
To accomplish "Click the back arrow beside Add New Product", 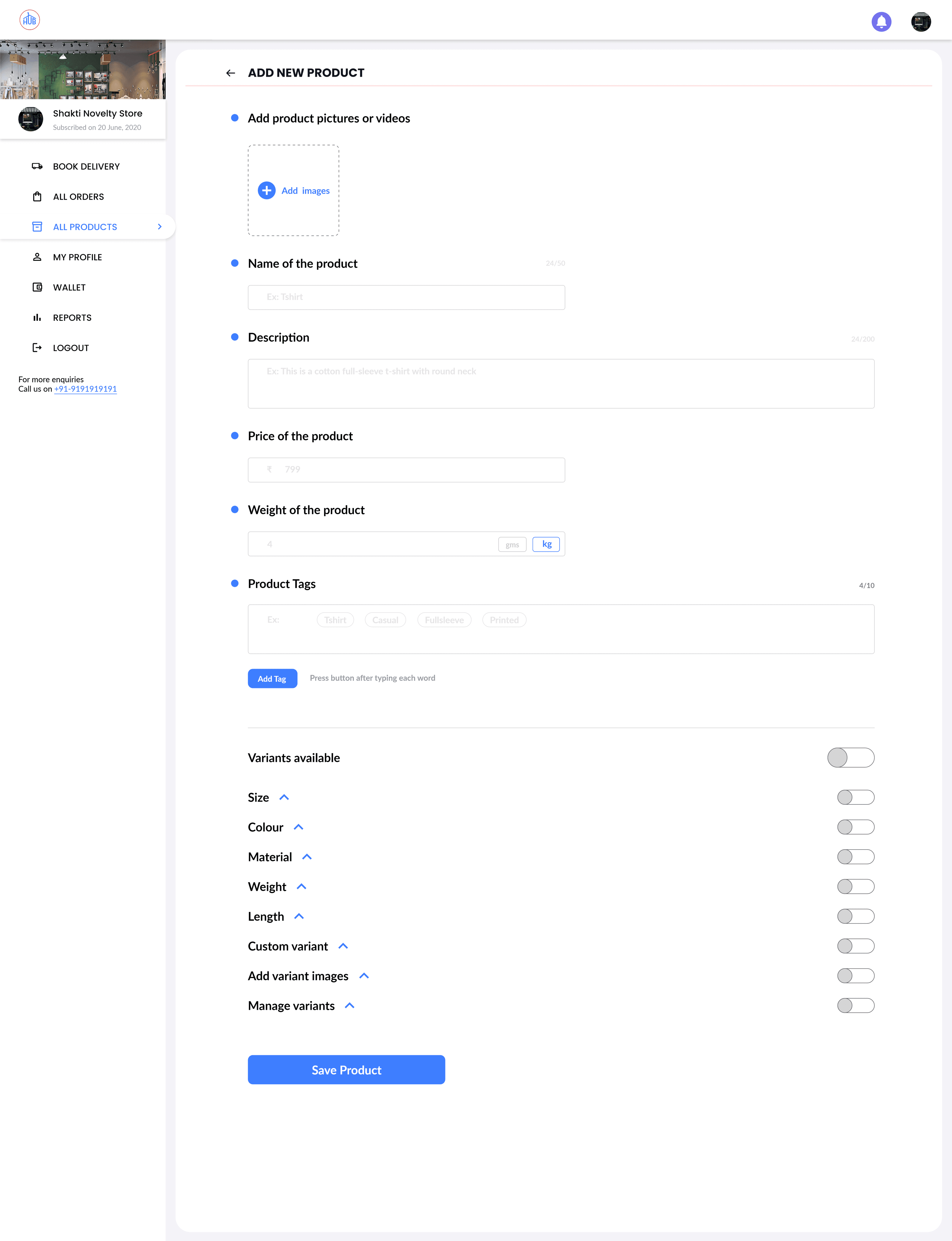I will click(x=231, y=73).
